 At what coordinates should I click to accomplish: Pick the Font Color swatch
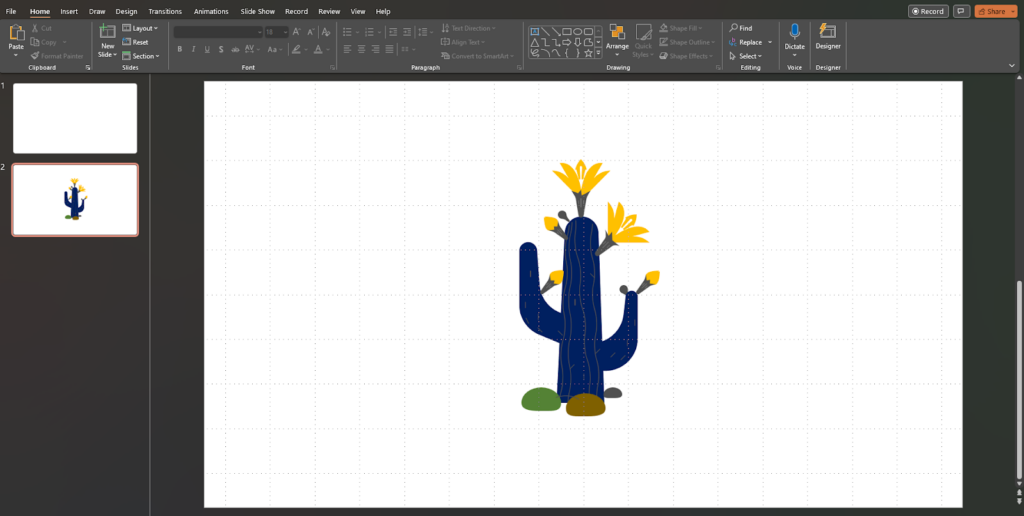[318, 49]
